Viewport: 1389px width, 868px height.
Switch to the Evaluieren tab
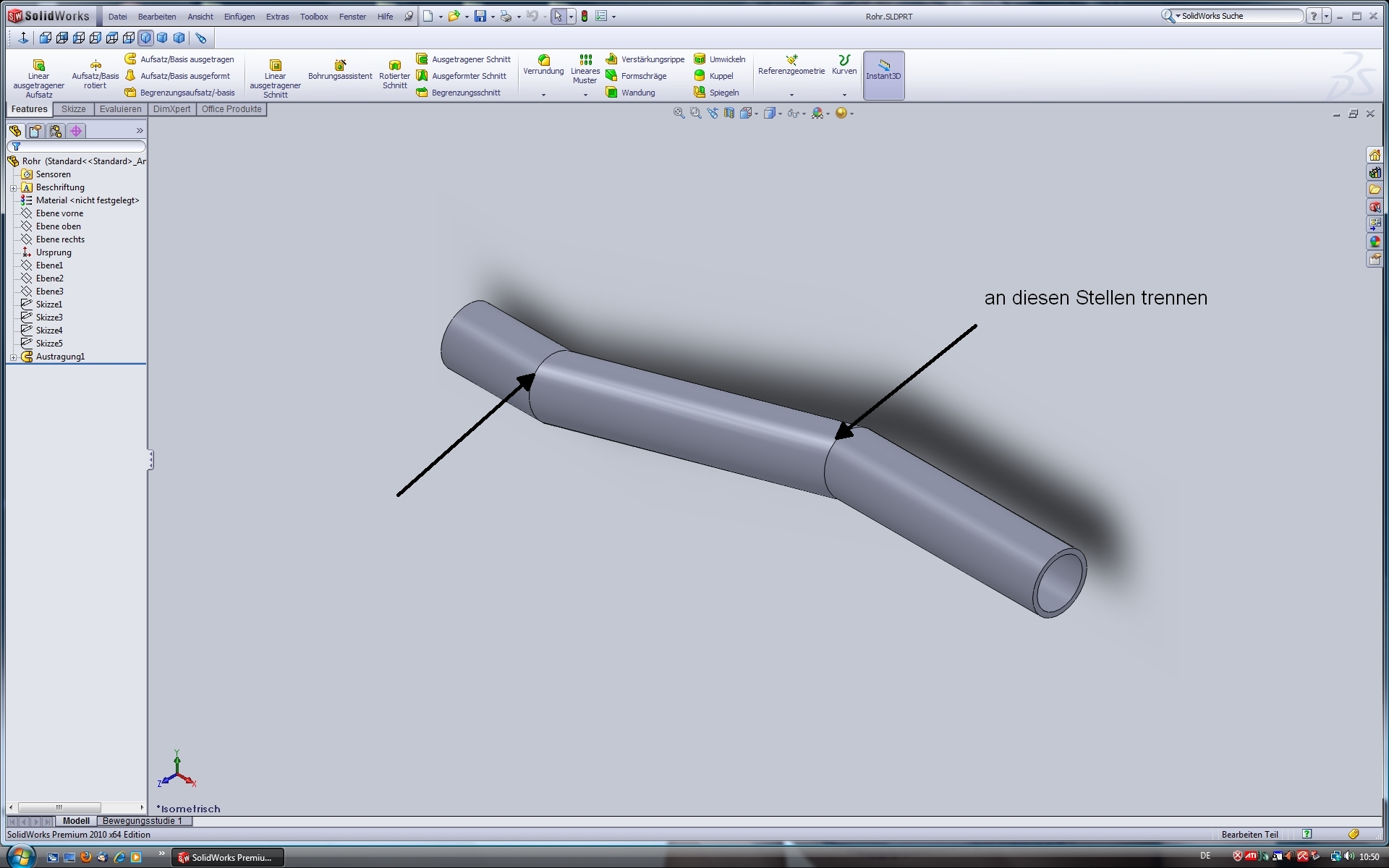(x=121, y=109)
